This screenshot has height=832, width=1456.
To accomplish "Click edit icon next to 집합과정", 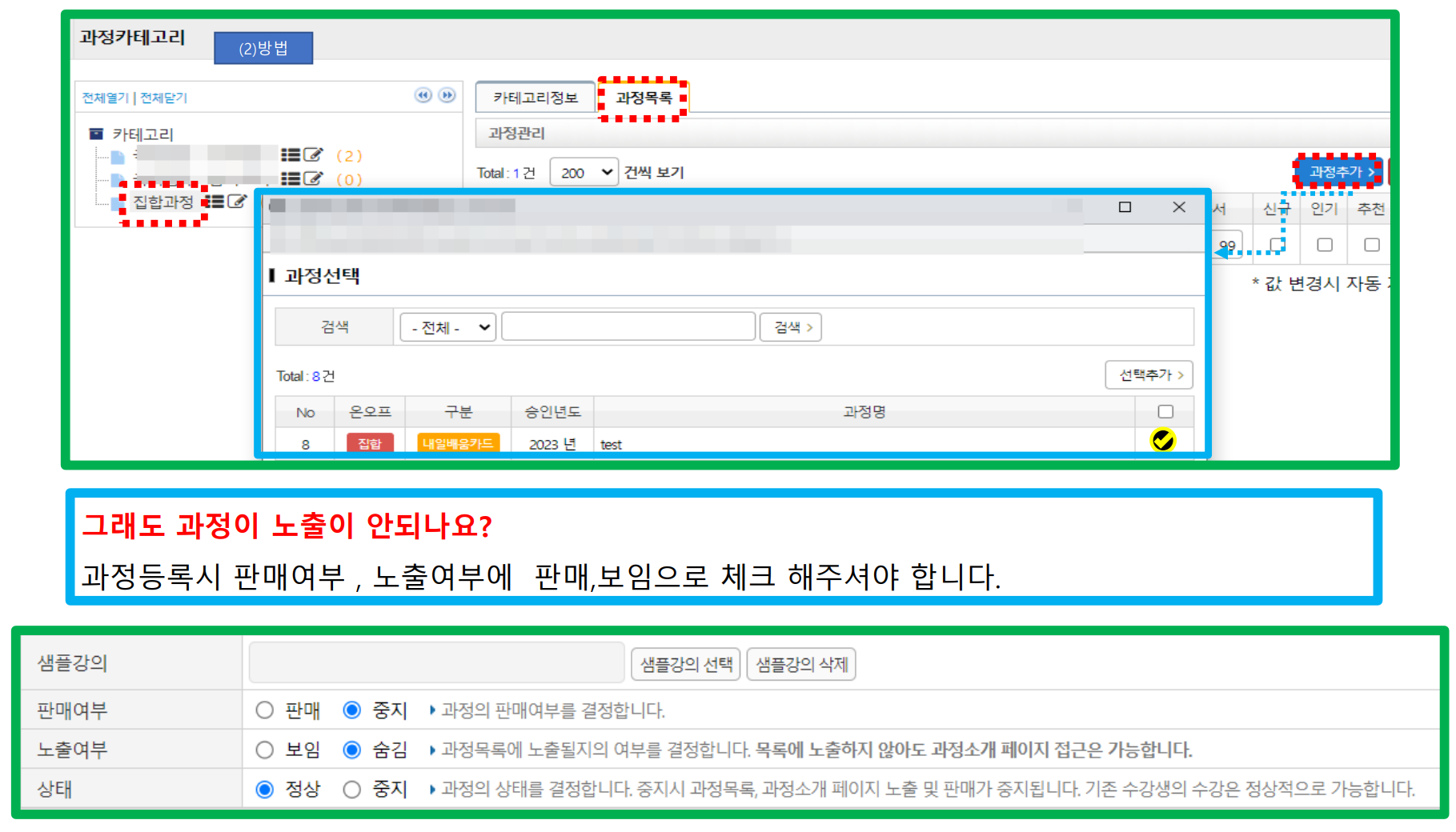I will point(237,202).
